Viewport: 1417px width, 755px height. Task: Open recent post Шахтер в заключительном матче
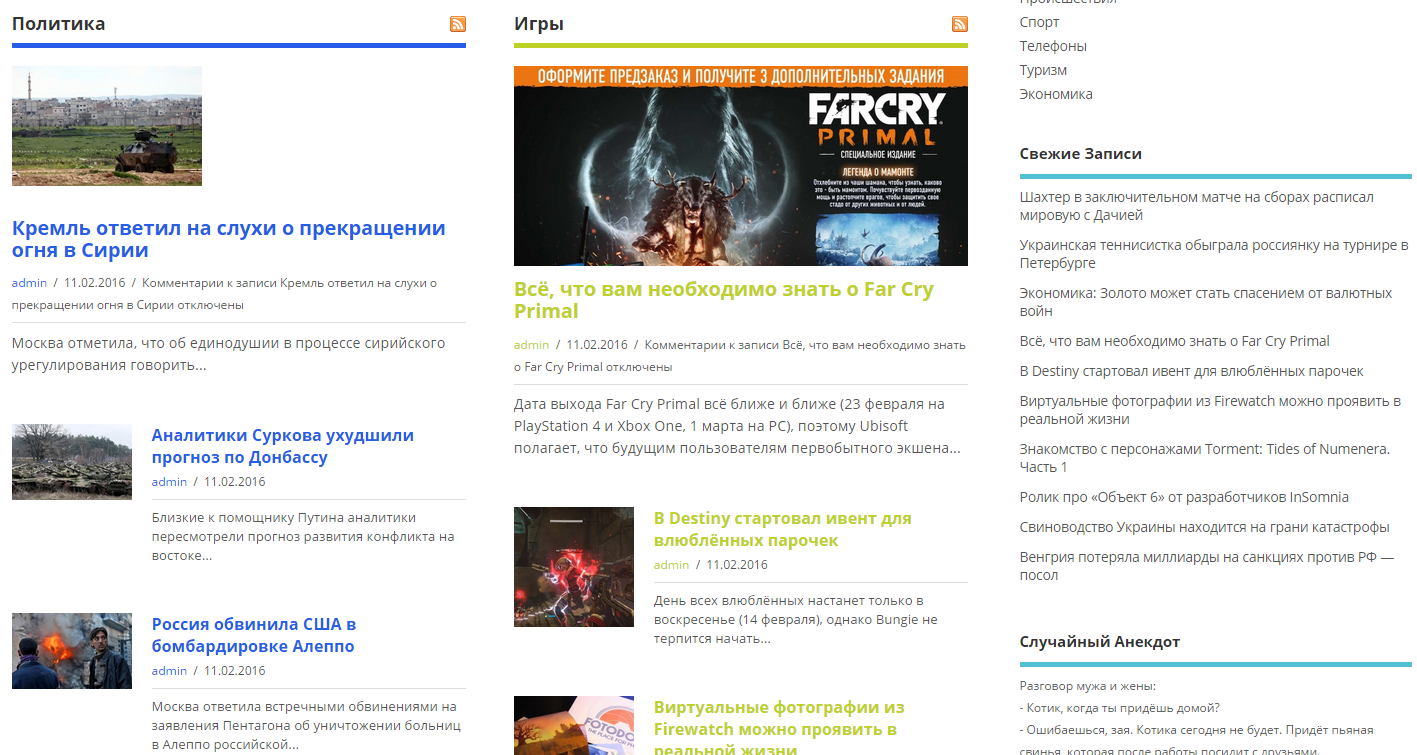point(1197,206)
